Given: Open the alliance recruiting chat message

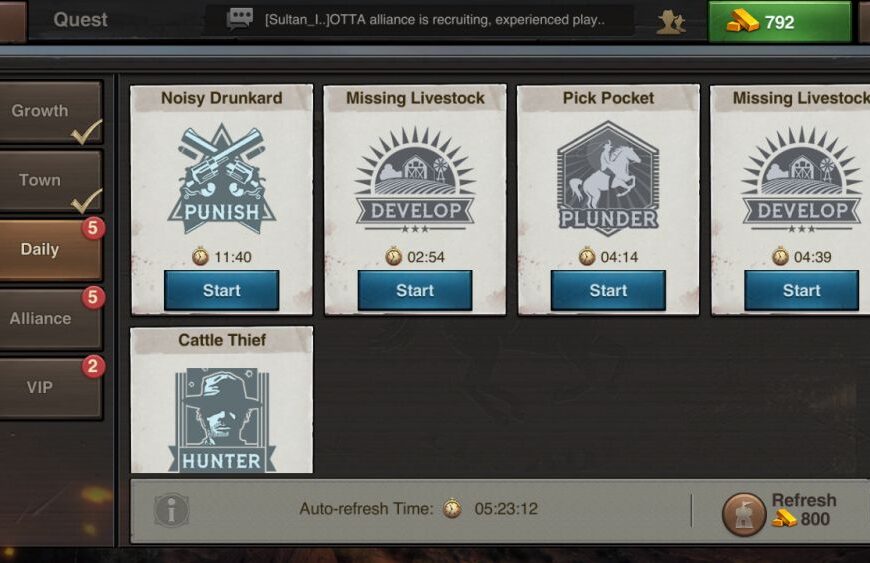Looking at the screenshot, I should tap(434, 20).
